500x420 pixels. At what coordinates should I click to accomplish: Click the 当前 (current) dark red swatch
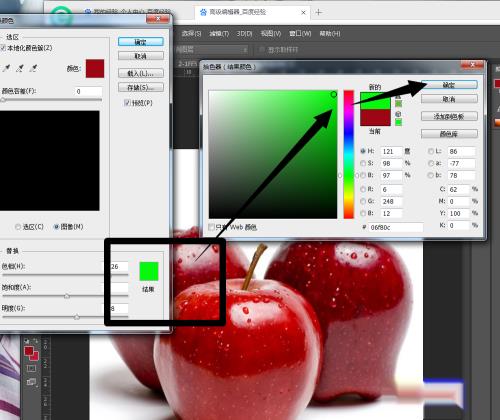[x=375, y=117]
